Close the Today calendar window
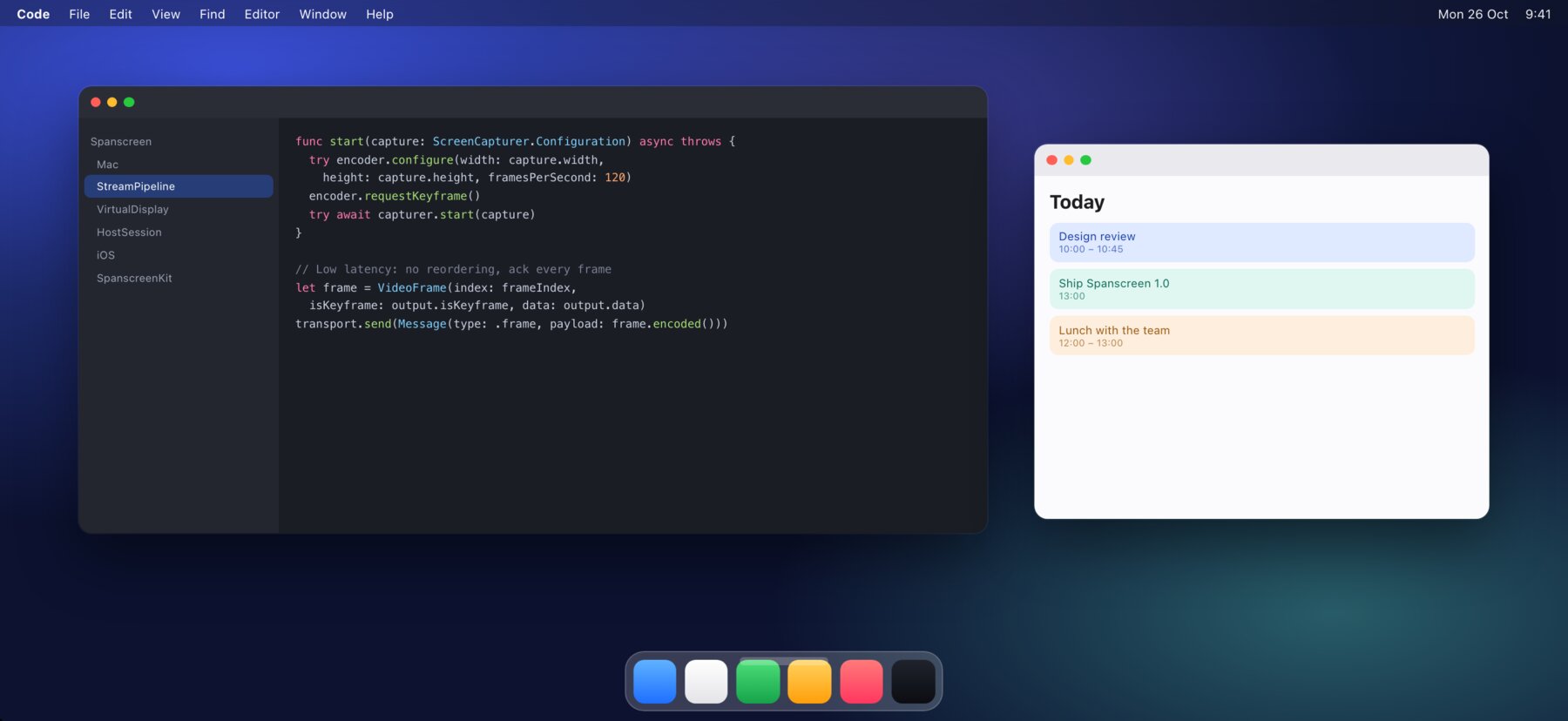1568x721 pixels. [x=1051, y=160]
